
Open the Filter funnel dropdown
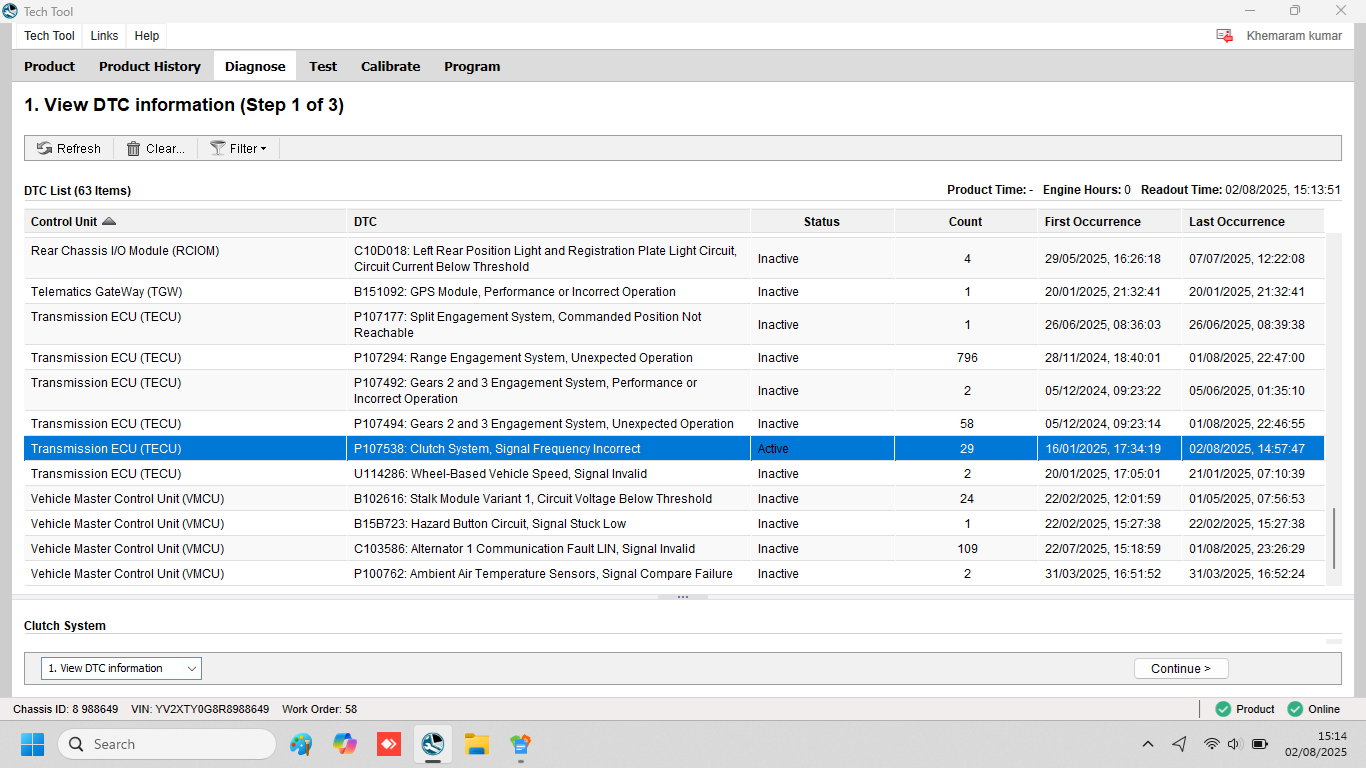point(218,149)
